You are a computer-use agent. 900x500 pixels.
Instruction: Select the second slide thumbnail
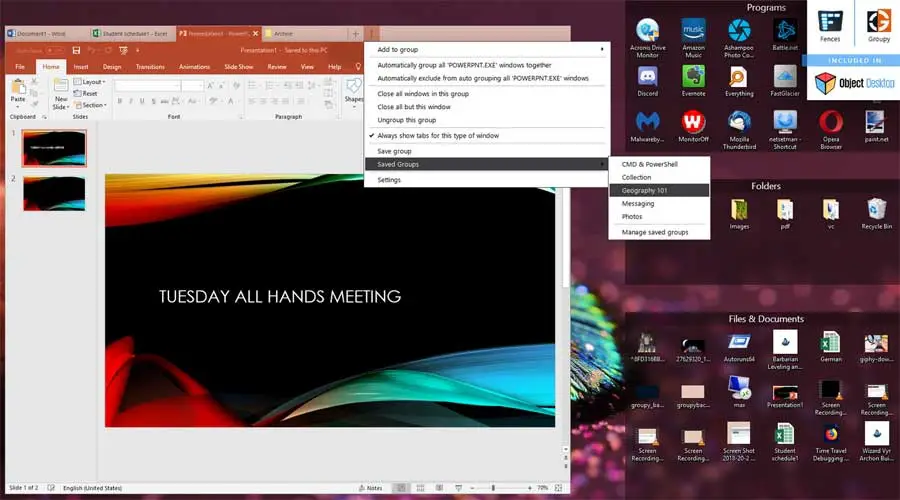click(54, 193)
